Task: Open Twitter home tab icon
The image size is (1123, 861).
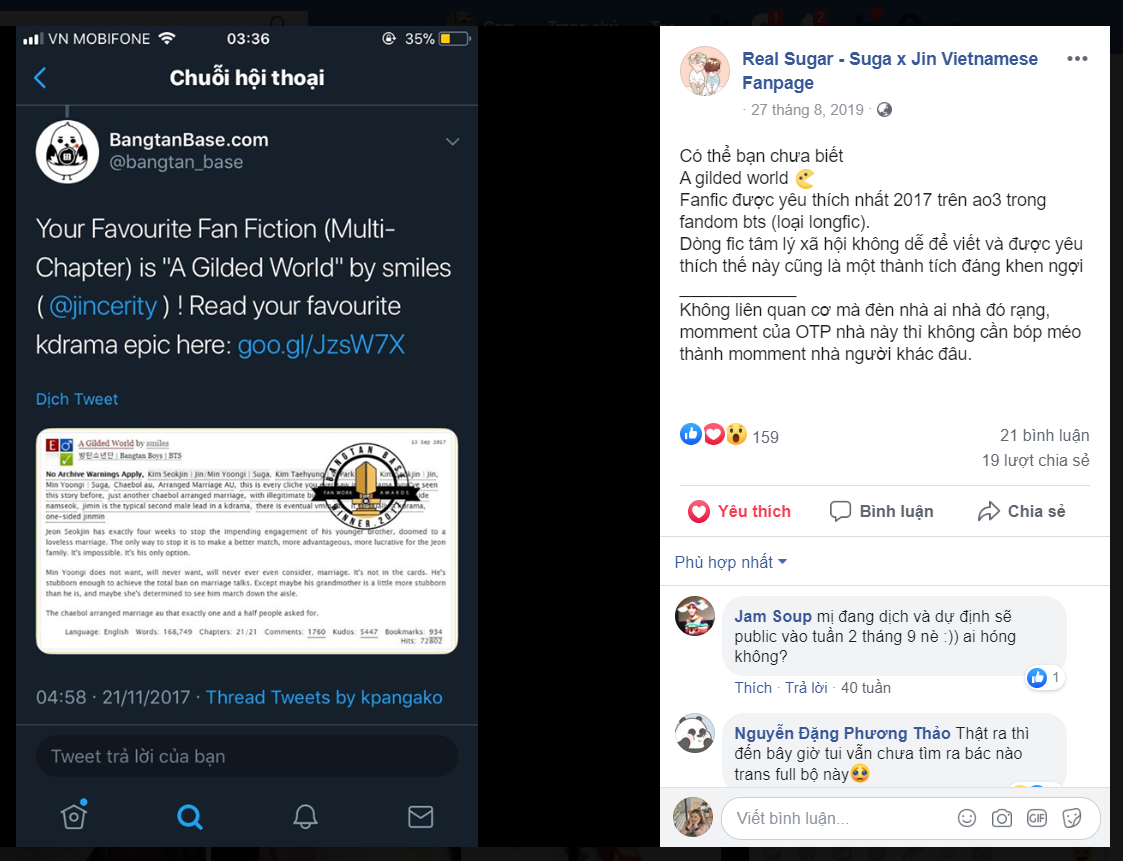Action: click(x=74, y=814)
